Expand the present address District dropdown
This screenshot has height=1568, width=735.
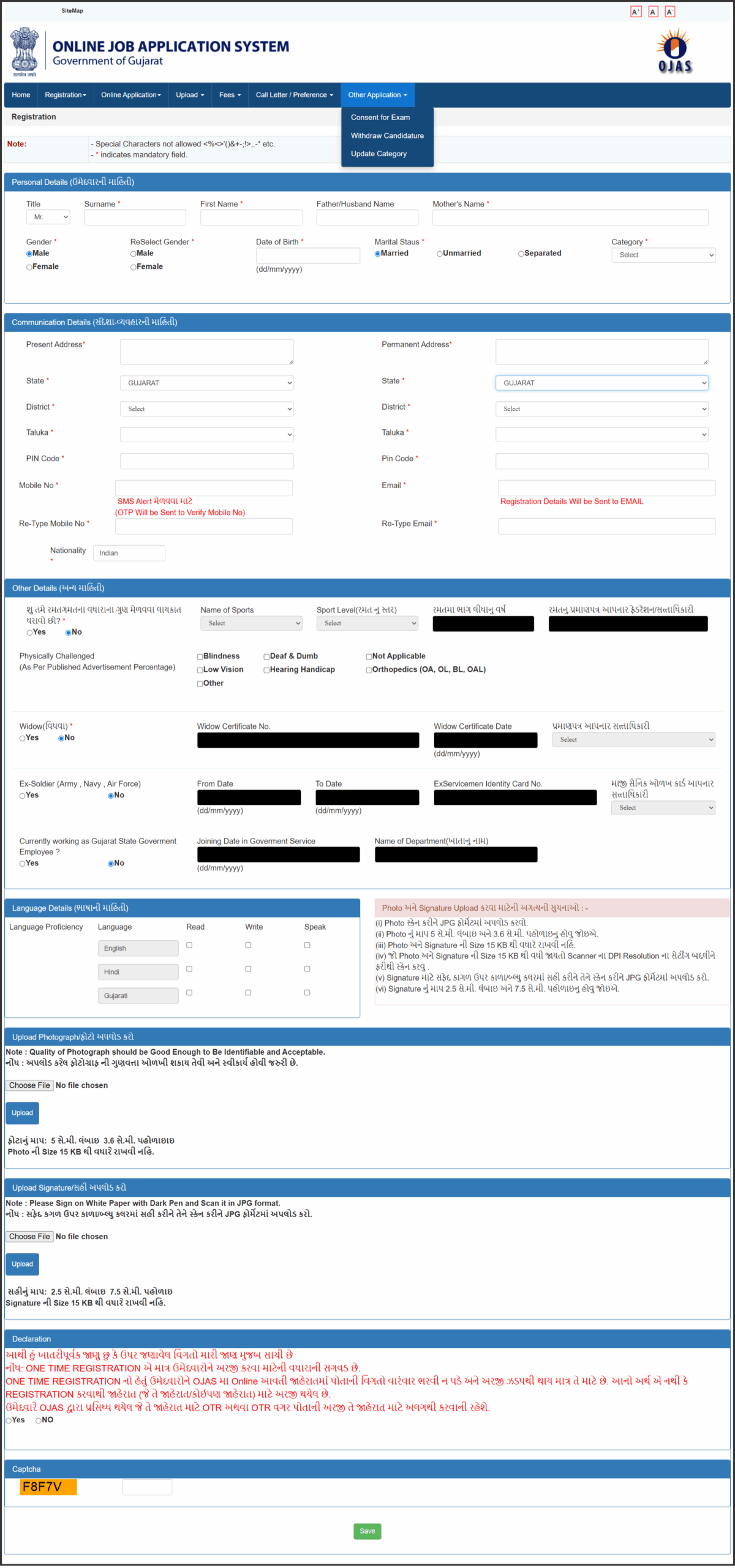[207, 409]
